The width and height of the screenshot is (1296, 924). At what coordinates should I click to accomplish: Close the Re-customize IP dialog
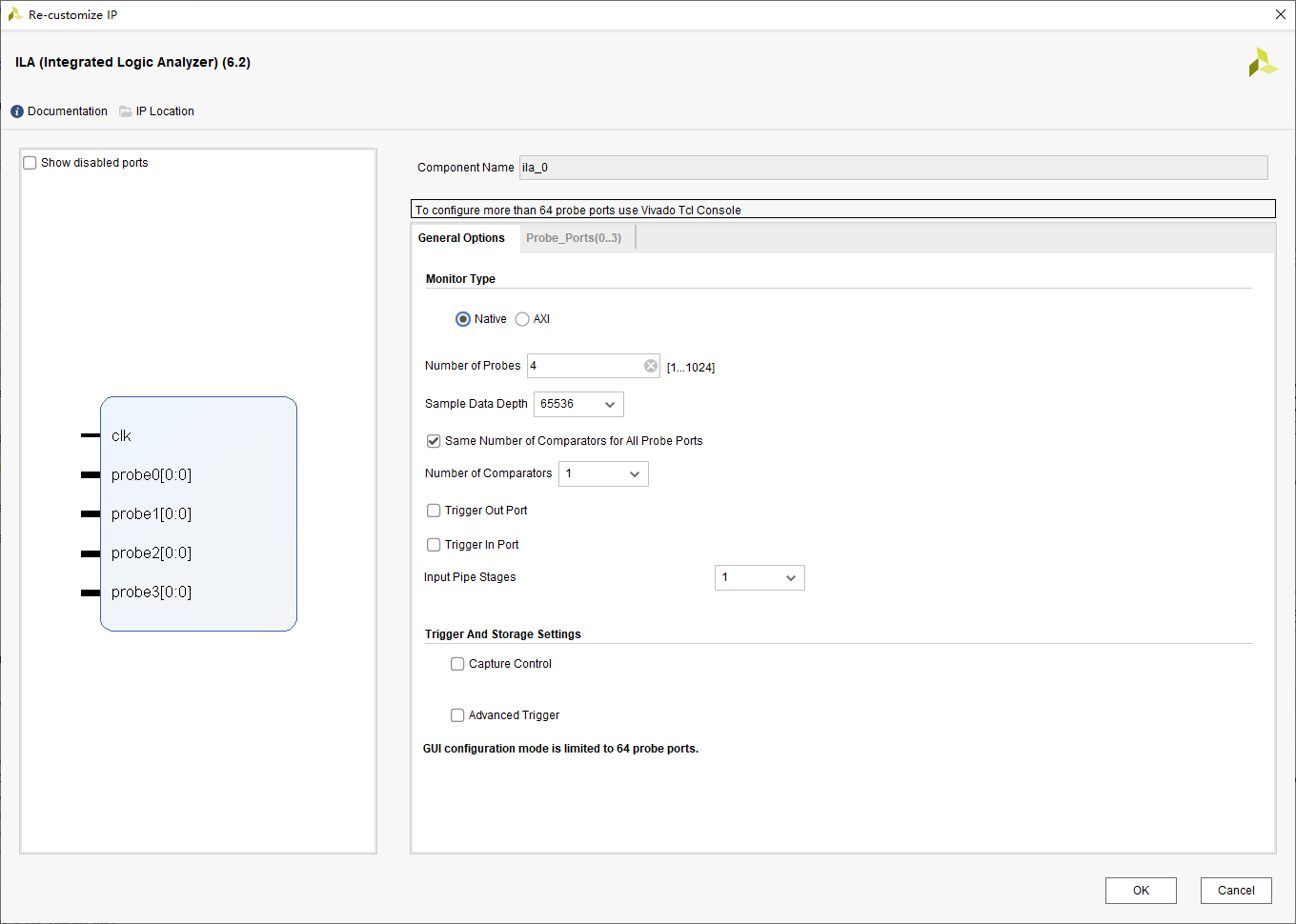1281,14
